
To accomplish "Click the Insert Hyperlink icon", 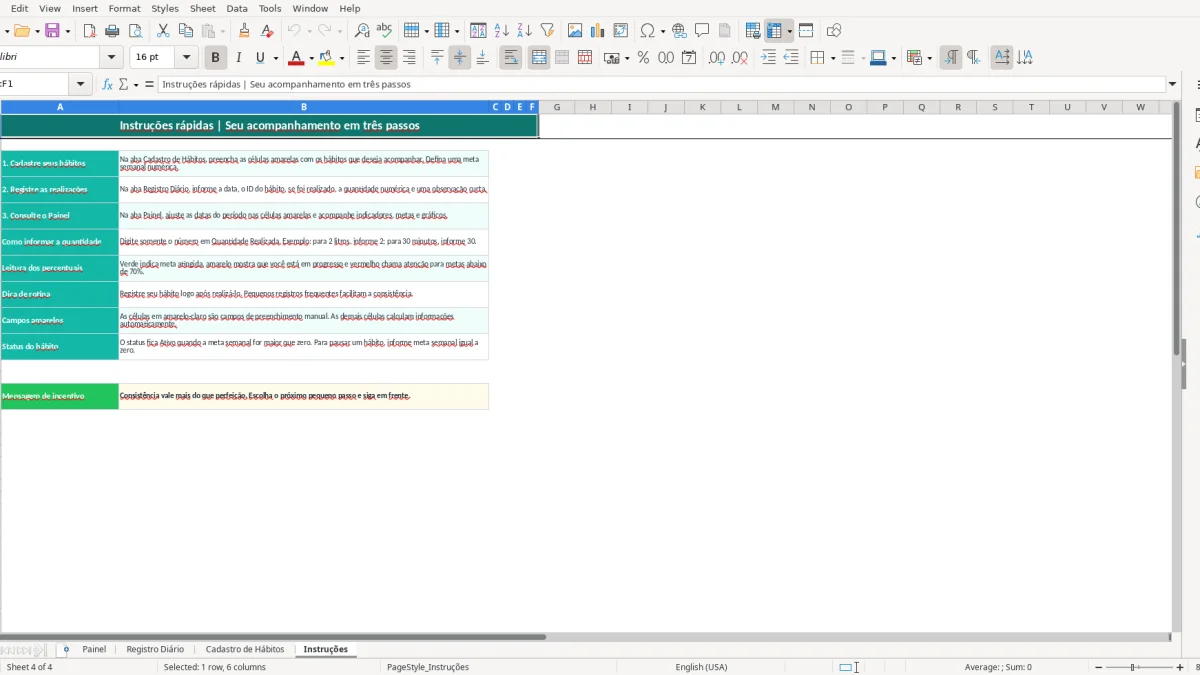I will [x=679, y=31].
